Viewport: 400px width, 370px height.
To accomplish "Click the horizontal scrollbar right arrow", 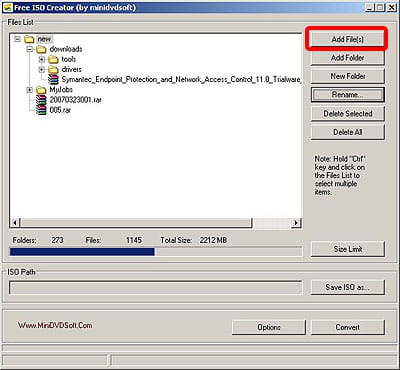I will [296, 222].
